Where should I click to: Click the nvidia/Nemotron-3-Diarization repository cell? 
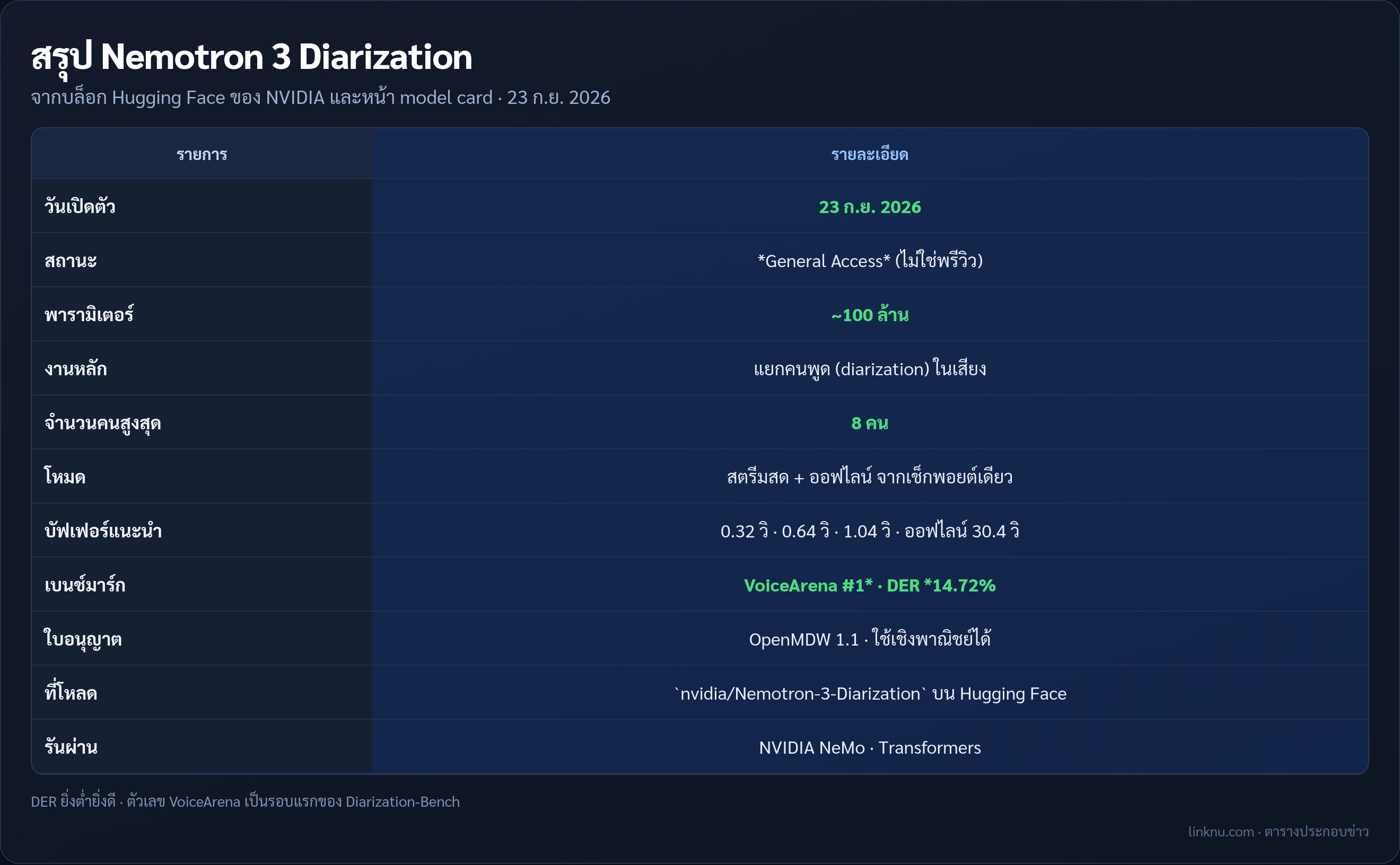(869, 693)
